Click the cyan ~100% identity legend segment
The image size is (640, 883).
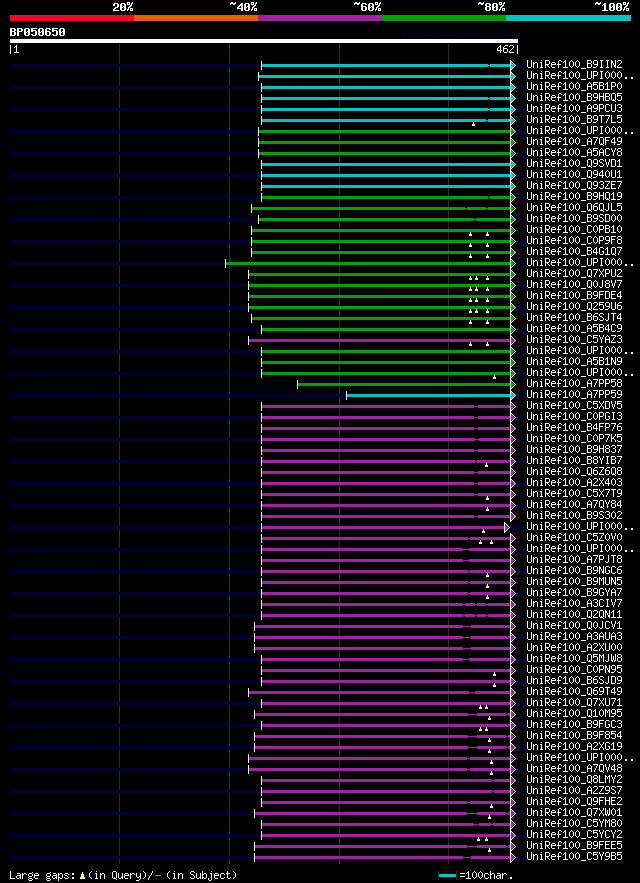click(x=568, y=18)
